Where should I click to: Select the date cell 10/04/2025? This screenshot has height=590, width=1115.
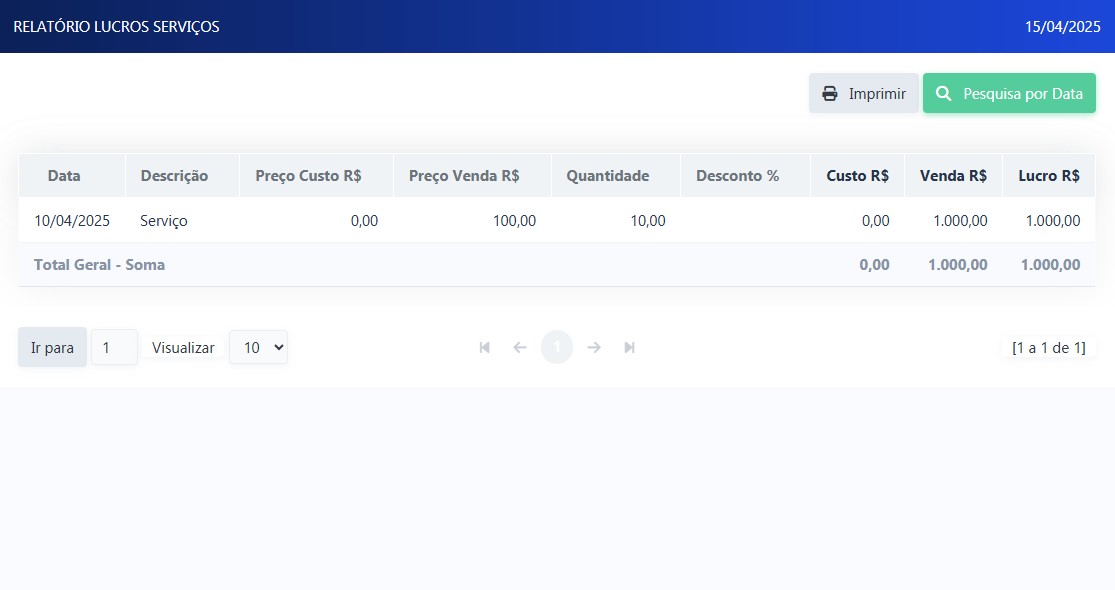pos(72,220)
